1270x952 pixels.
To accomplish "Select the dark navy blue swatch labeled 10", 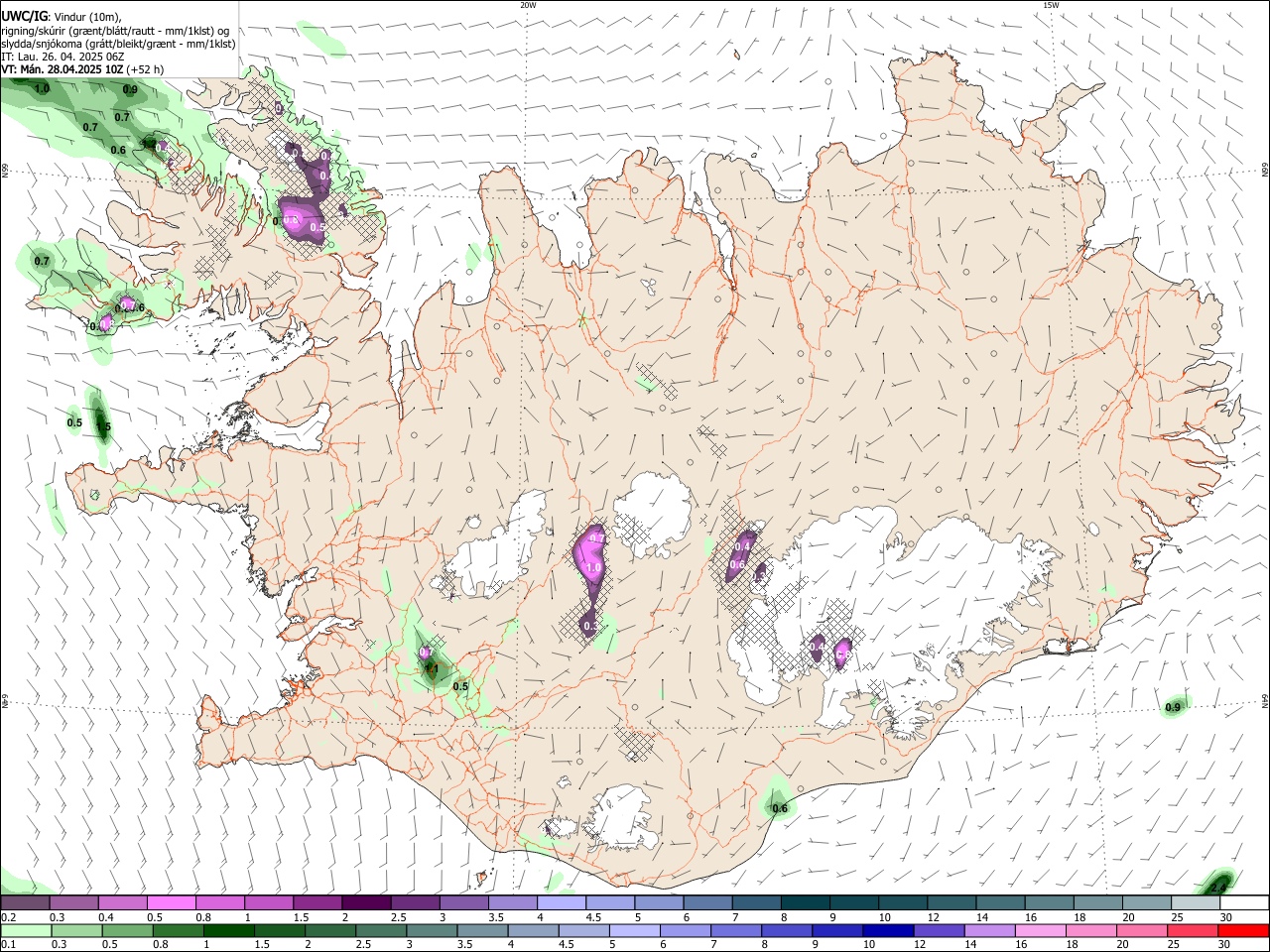I will (888, 930).
